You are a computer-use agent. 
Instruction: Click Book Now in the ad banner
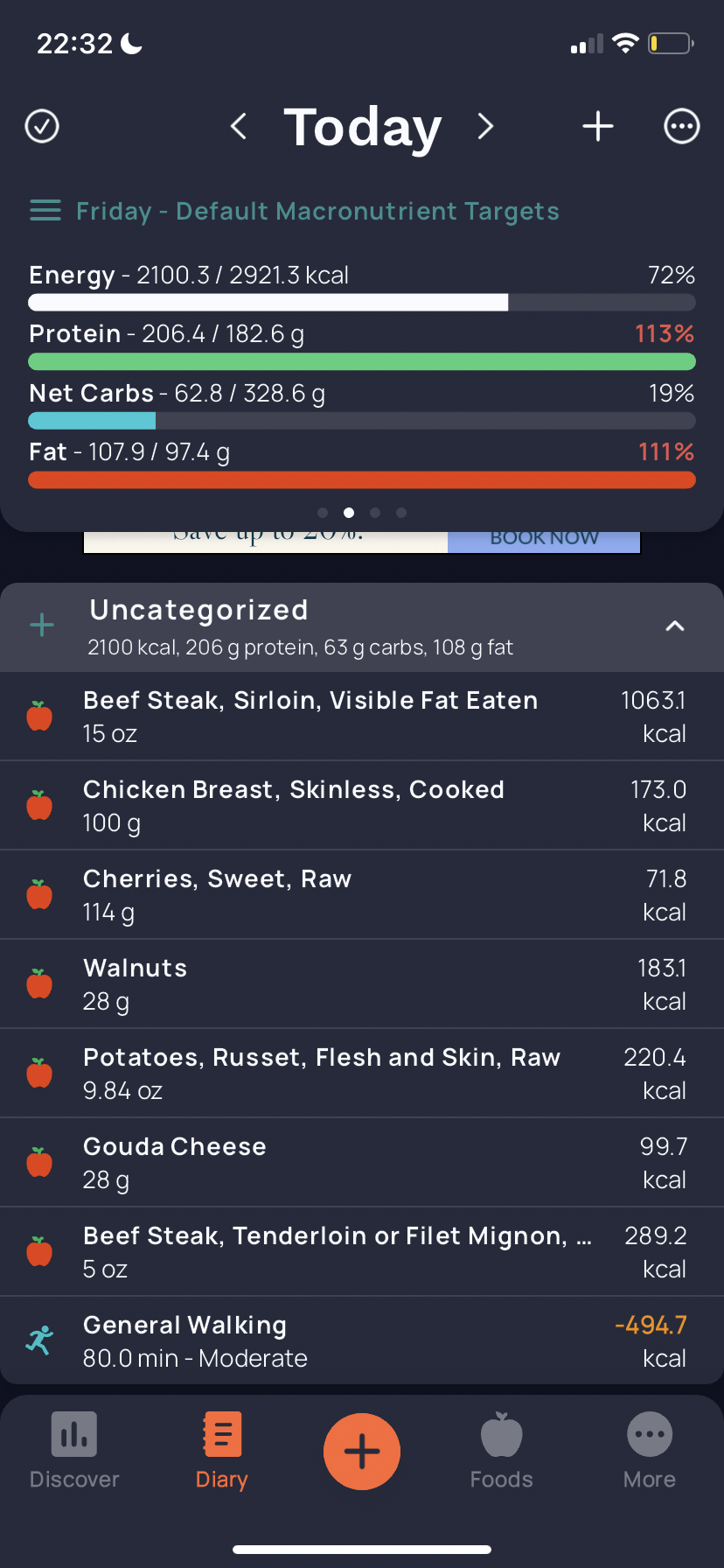click(544, 540)
